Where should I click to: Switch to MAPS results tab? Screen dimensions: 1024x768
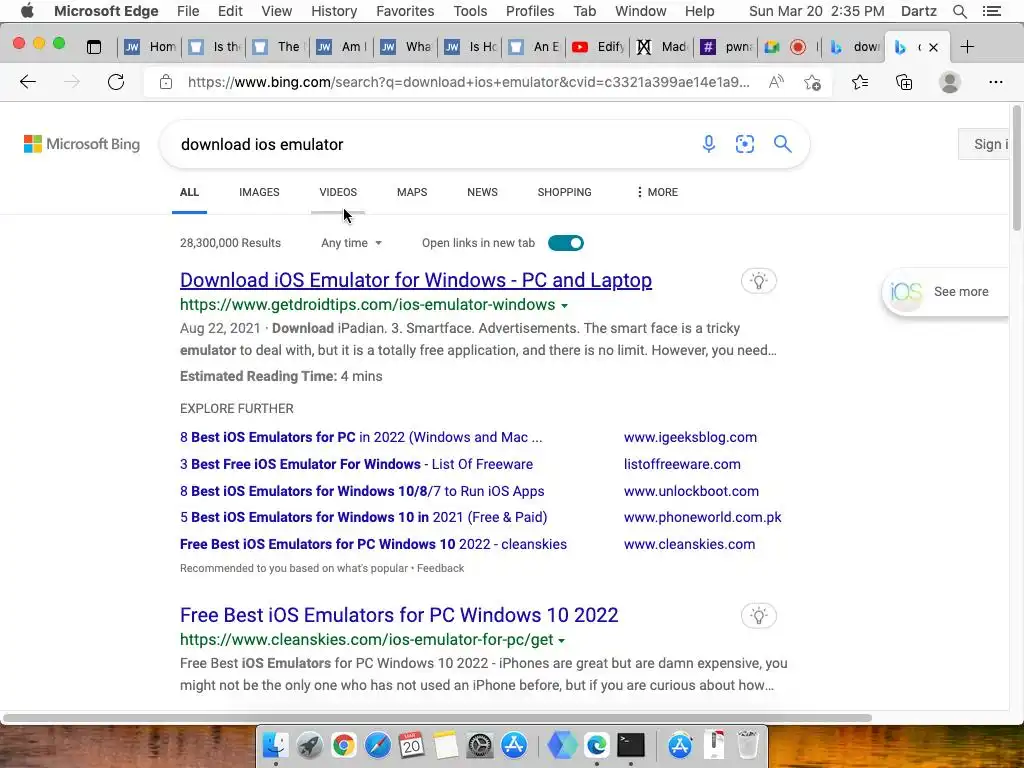coord(412,192)
